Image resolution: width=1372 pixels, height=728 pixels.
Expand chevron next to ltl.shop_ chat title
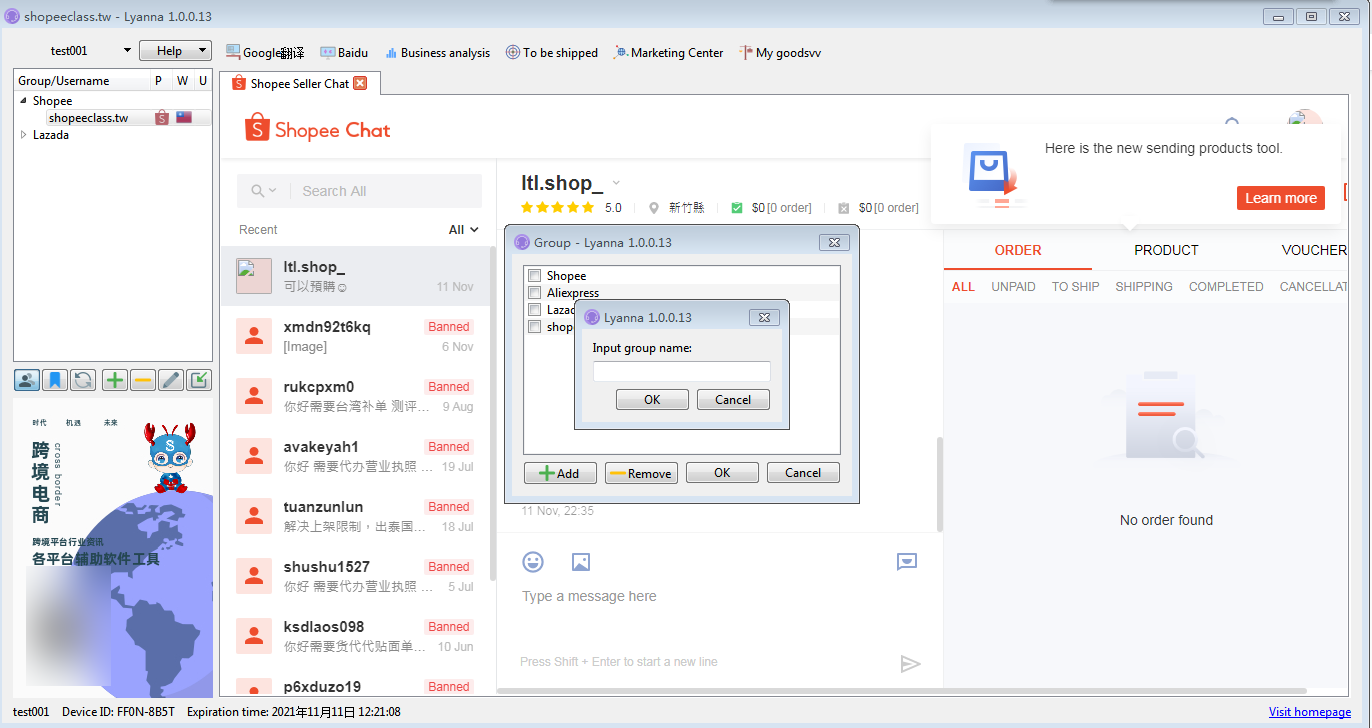(x=616, y=182)
